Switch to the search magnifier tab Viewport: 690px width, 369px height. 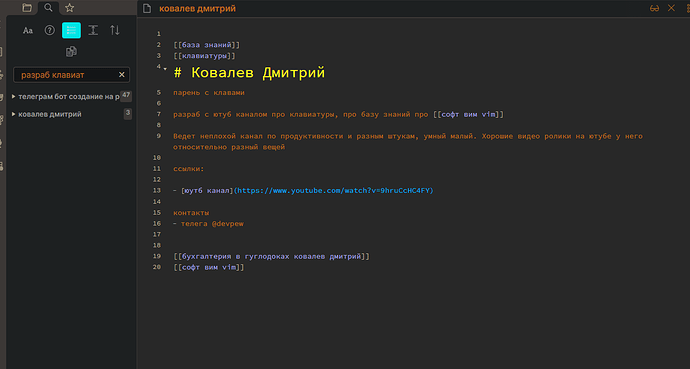[x=48, y=7]
